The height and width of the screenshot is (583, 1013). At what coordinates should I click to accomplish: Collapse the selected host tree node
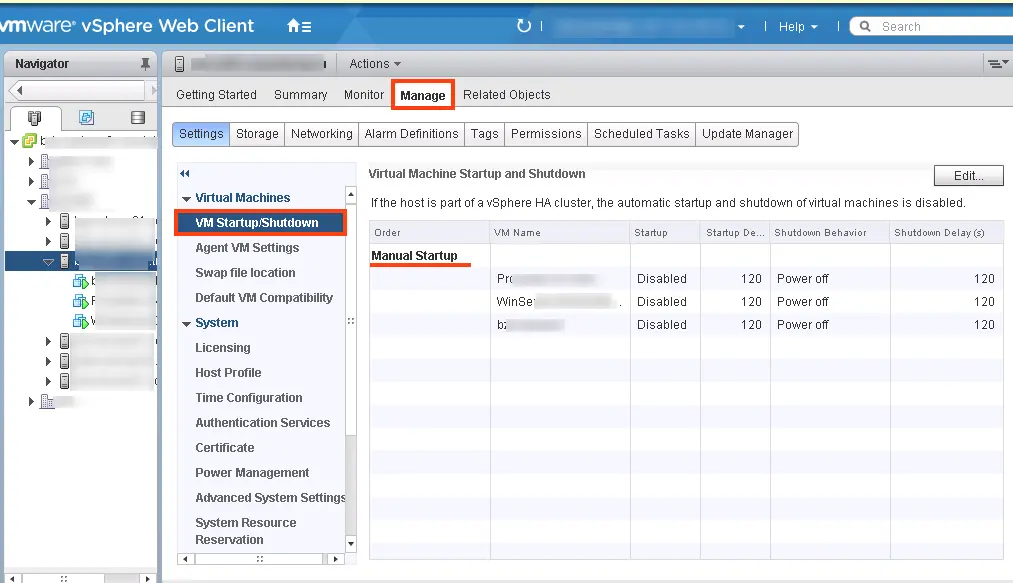click(48, 261)
